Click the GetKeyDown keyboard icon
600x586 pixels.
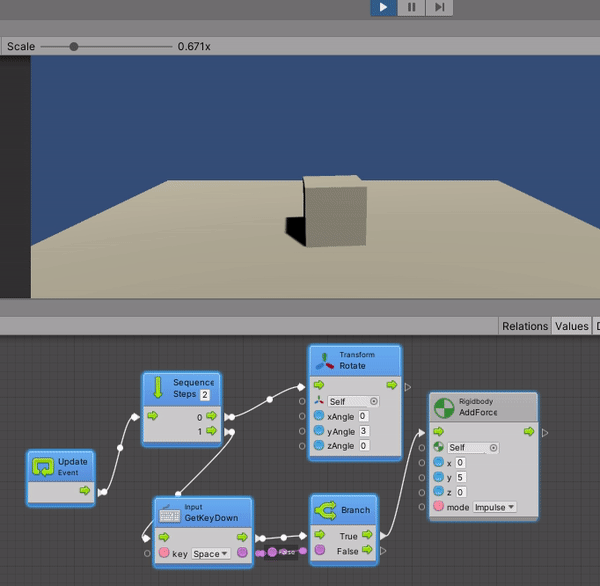pos(169,513)
